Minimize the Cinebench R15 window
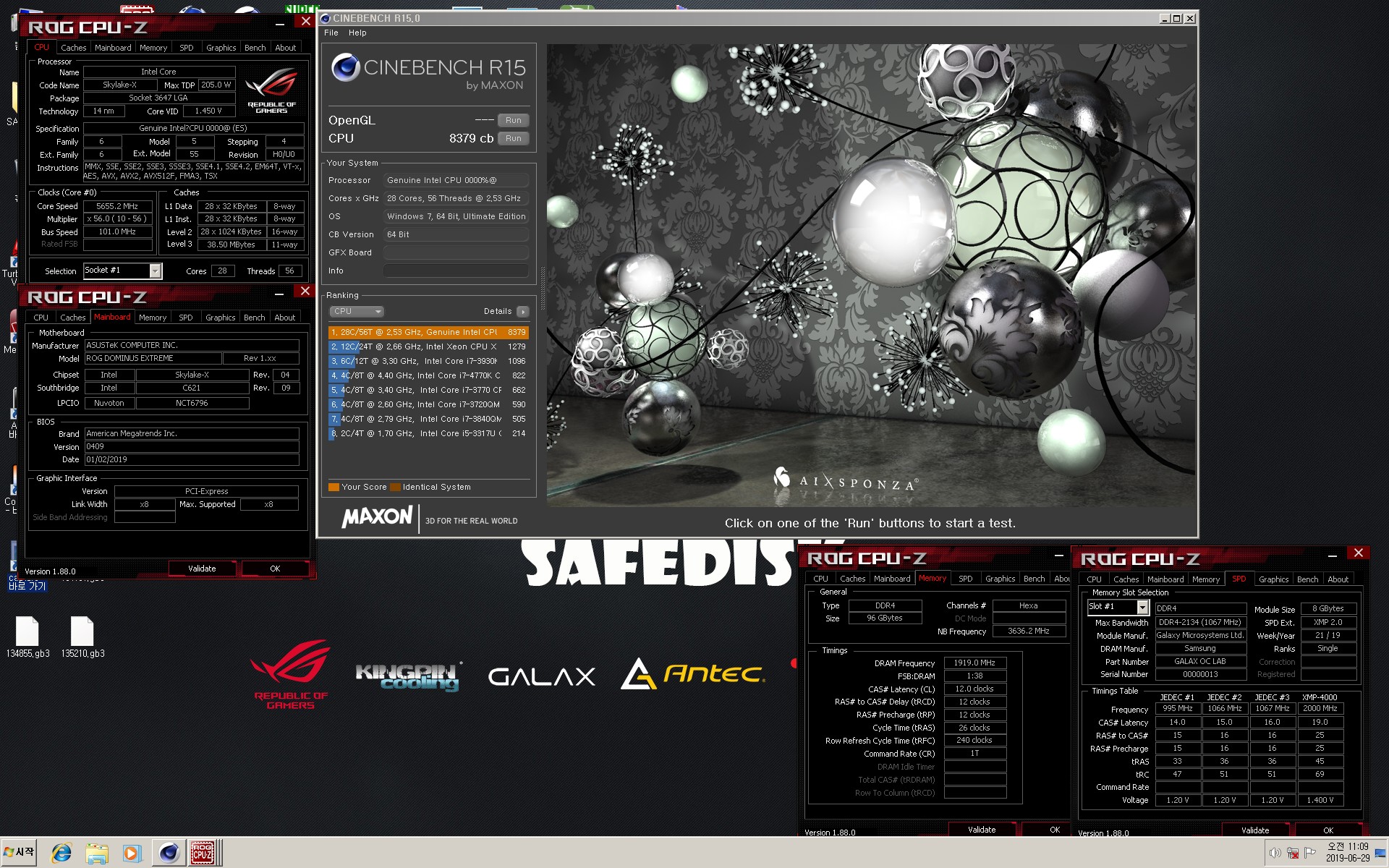This screenshot has width=1389, height=868. [1163, 19]
